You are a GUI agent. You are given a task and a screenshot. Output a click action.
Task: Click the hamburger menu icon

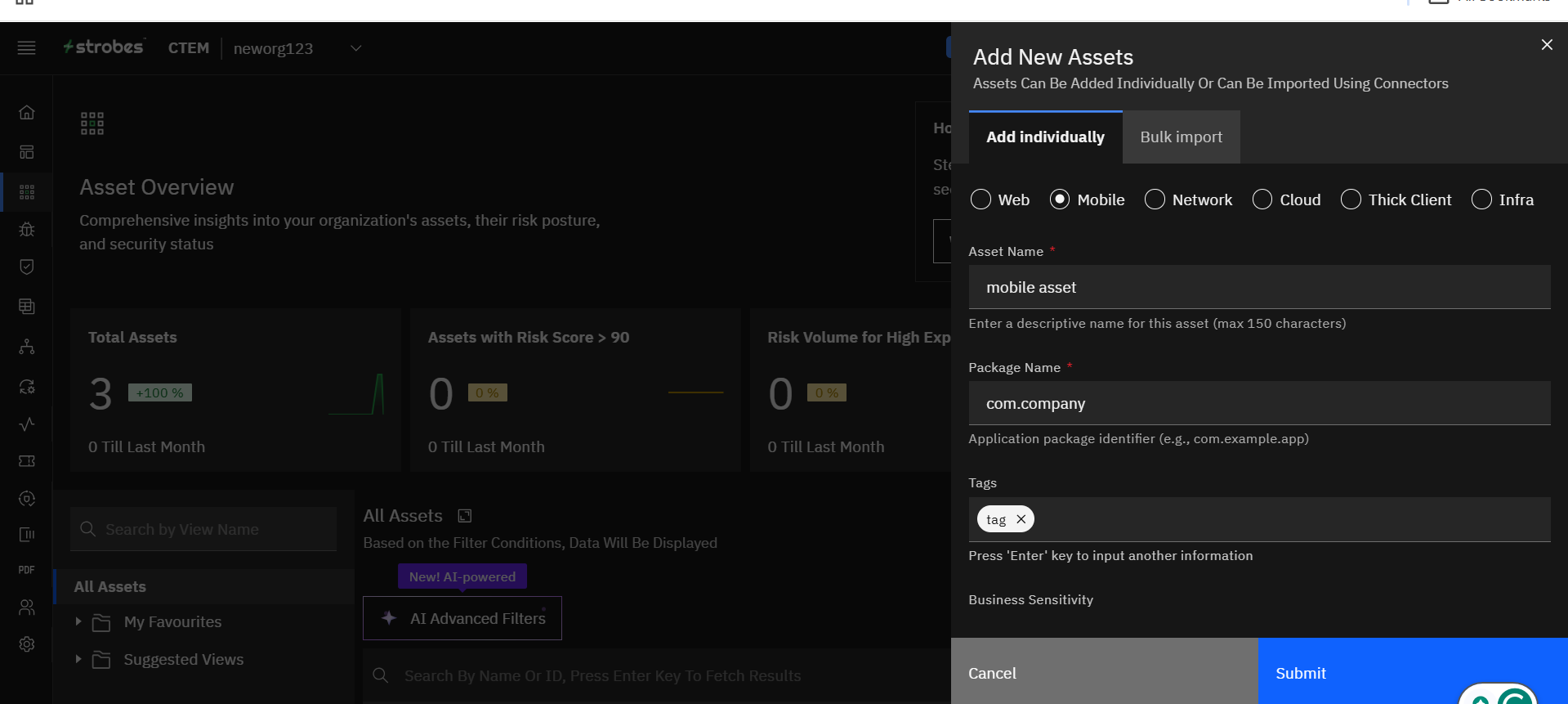[27, 48]
